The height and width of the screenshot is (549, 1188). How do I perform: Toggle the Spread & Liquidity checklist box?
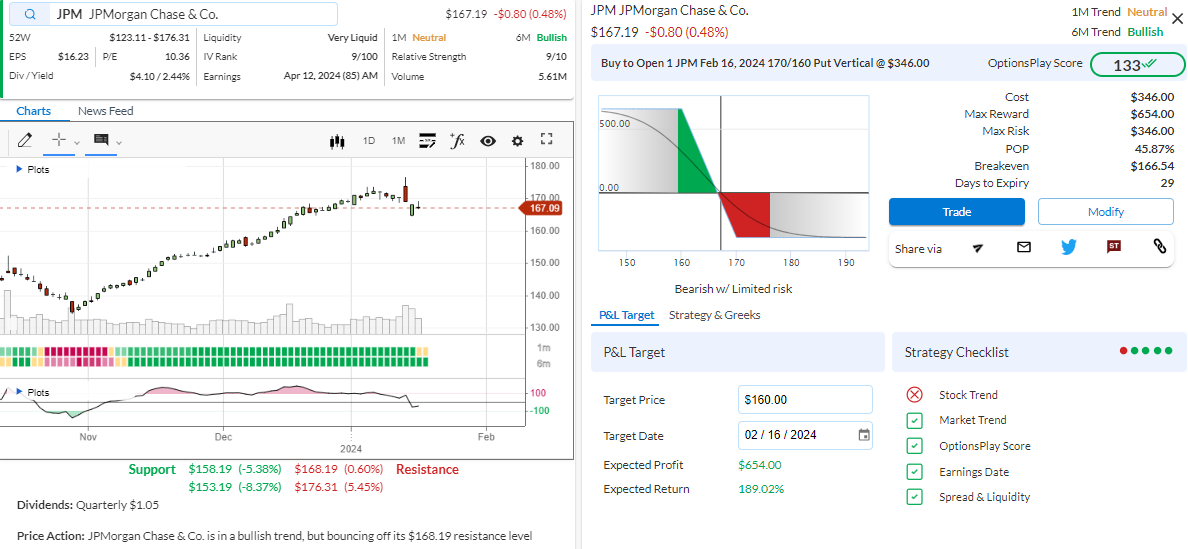(914, 498)
